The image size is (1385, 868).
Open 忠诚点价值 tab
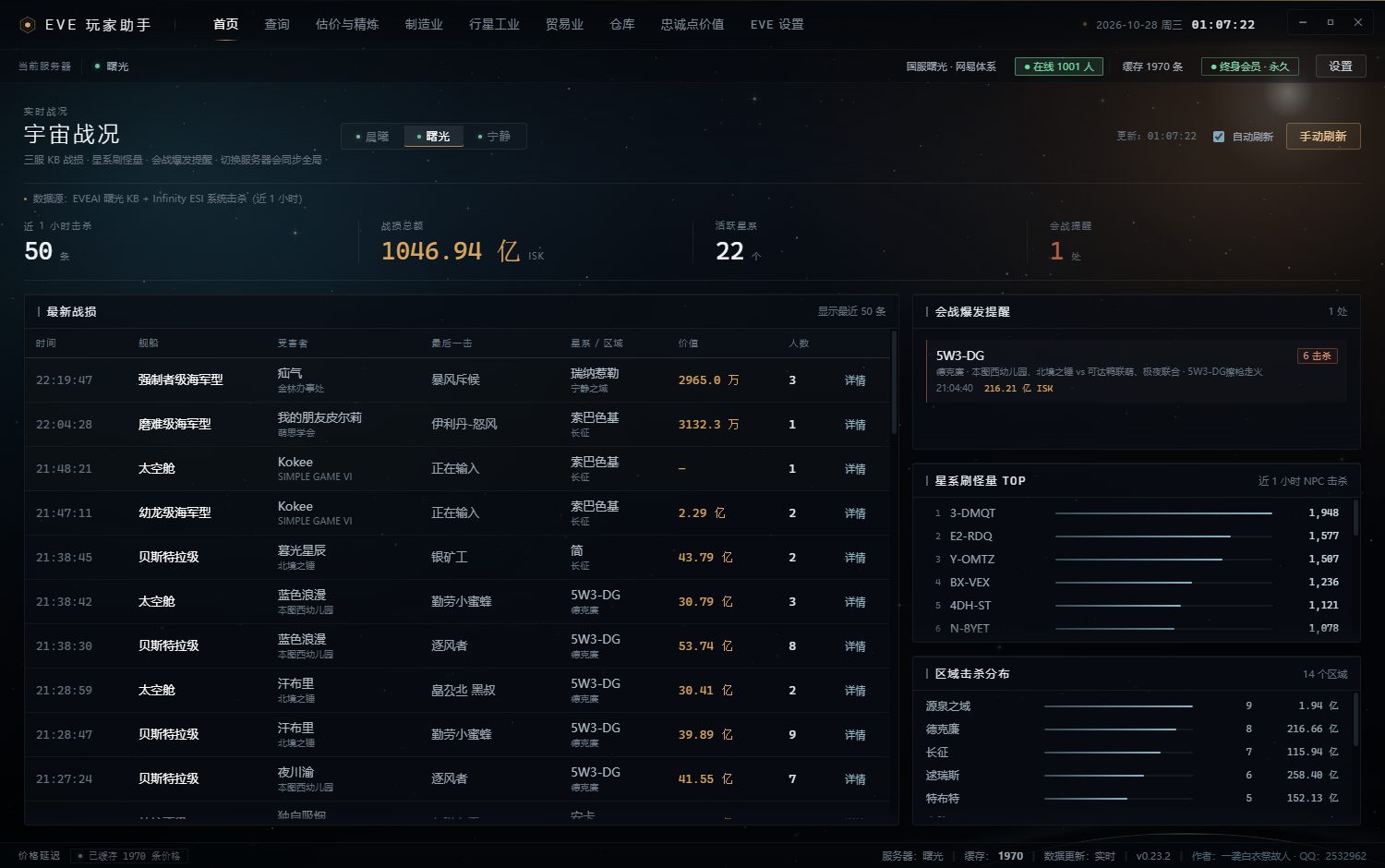click(692, 25)
